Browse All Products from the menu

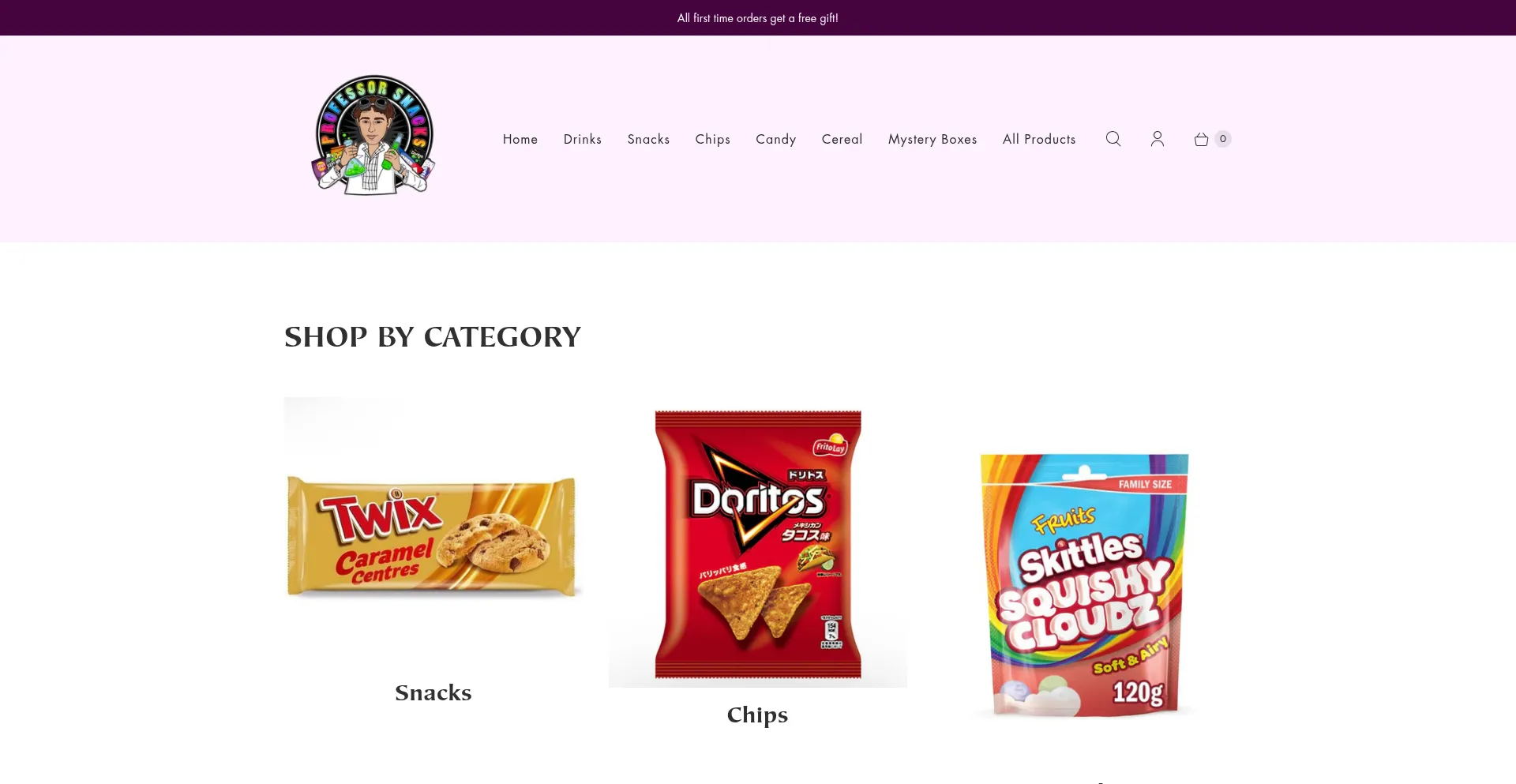click(1039, 139)
